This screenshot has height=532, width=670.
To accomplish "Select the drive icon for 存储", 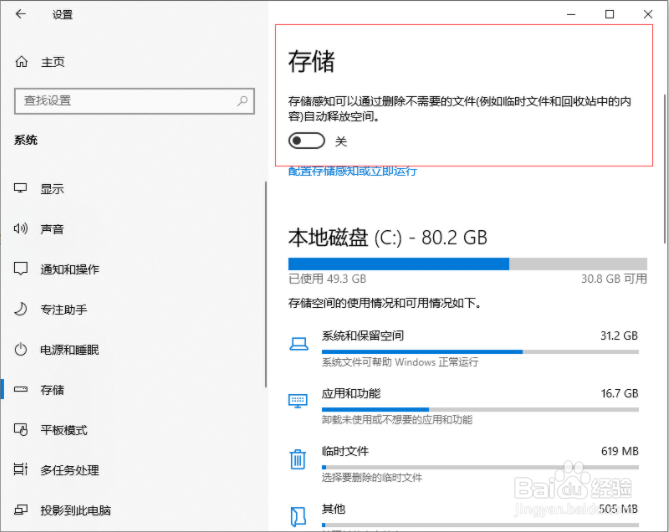I will tap(21, 389).
